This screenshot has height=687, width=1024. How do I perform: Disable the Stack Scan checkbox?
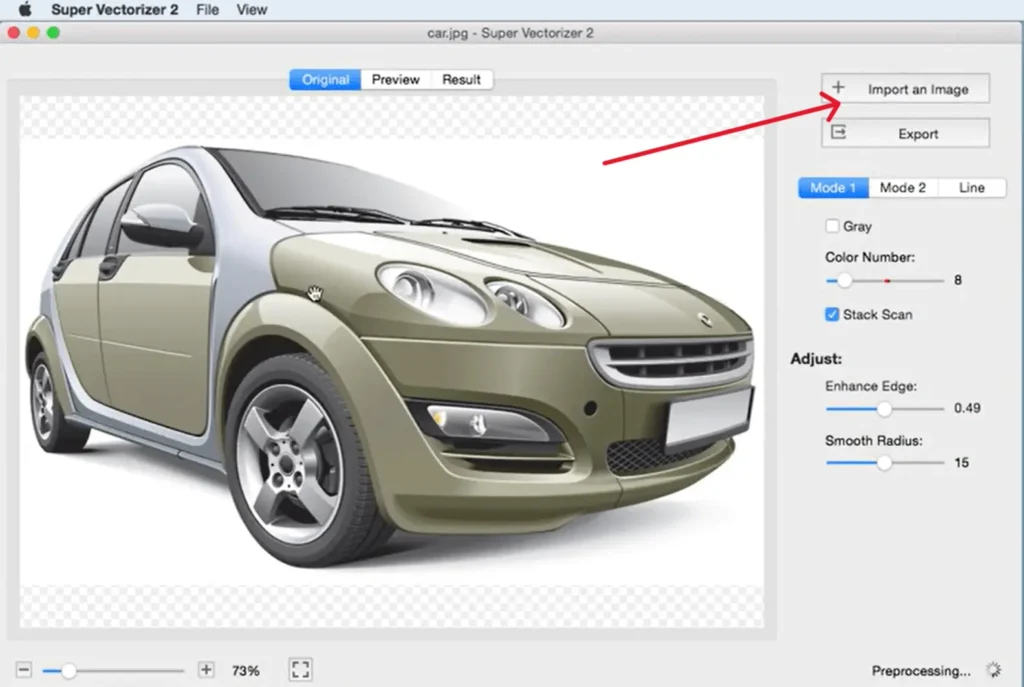point(831,314)
